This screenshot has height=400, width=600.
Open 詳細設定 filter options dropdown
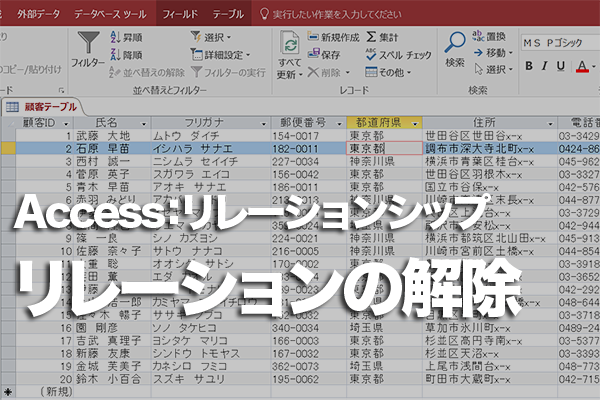(220, 55)
